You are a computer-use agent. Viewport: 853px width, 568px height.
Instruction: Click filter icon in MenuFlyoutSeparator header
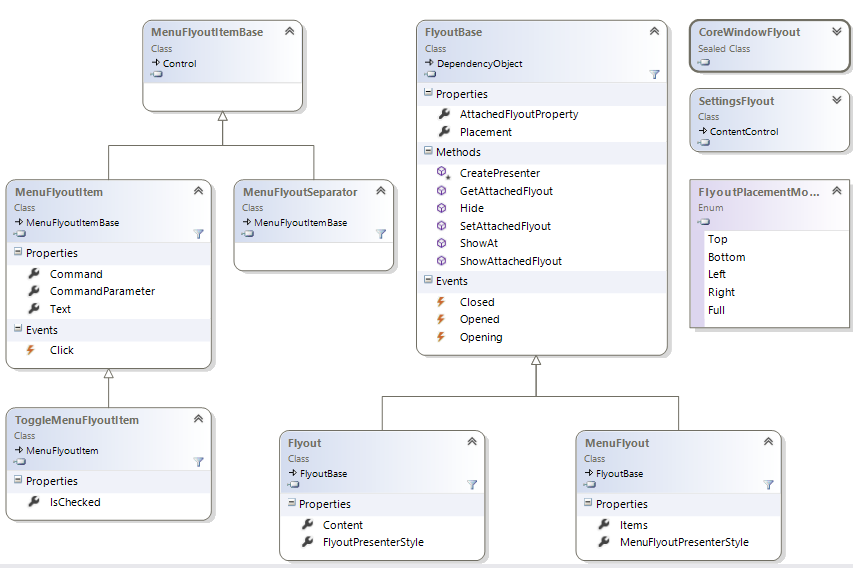(381, 234)
